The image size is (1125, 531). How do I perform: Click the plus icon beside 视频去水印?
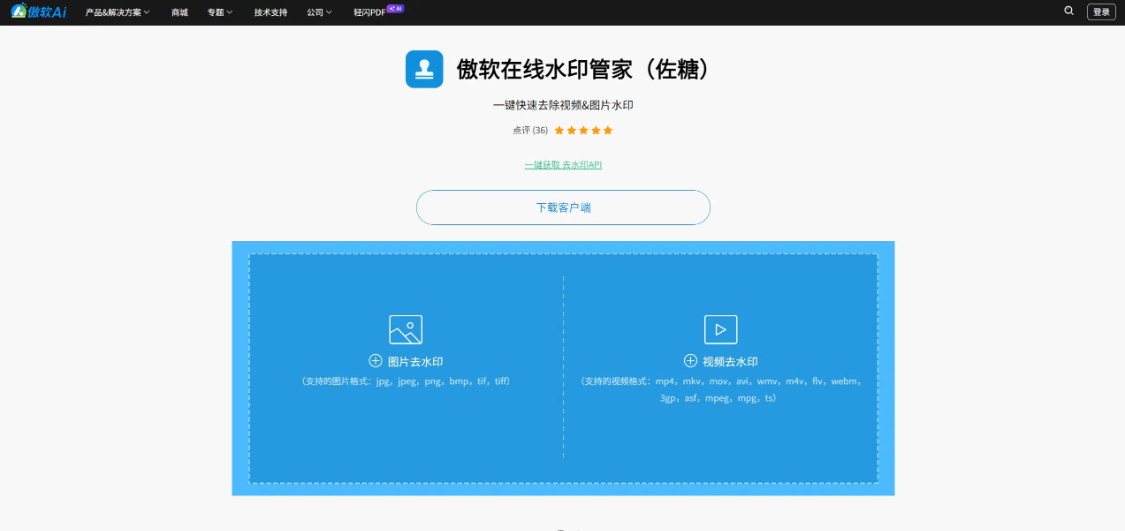click(690, 361)
